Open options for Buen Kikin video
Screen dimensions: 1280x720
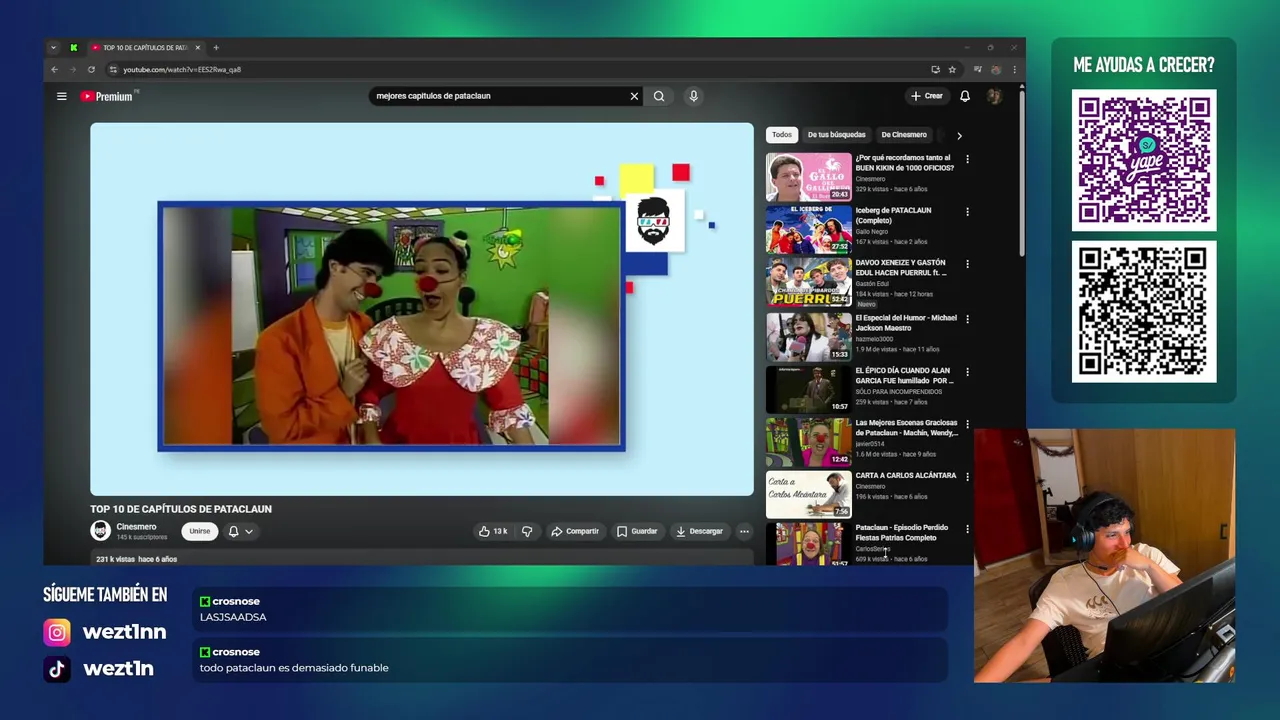pos(966,159)
